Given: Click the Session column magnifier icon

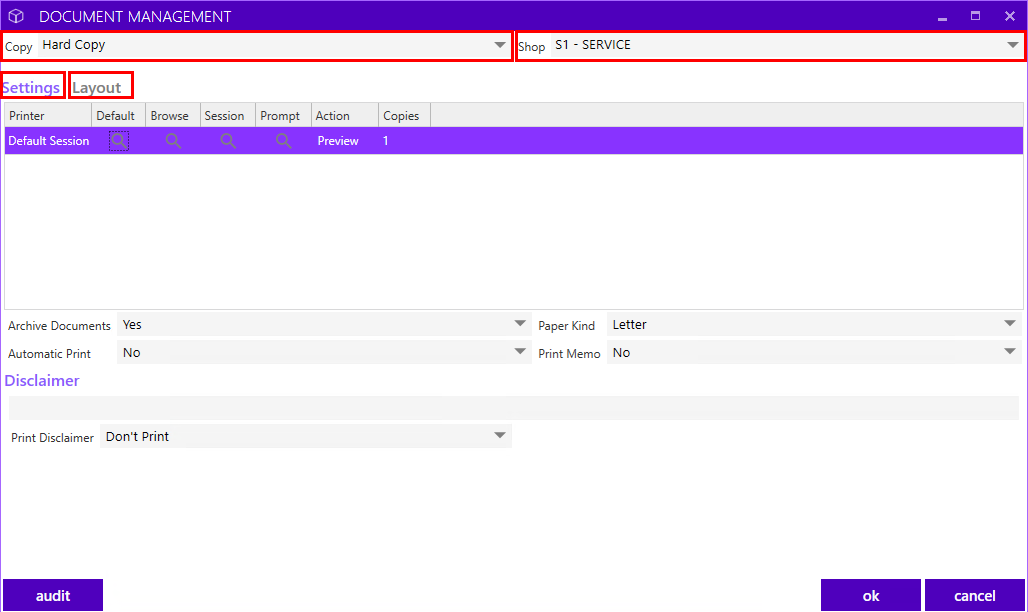Looking at the screenshot, I should tap(228, 140).
